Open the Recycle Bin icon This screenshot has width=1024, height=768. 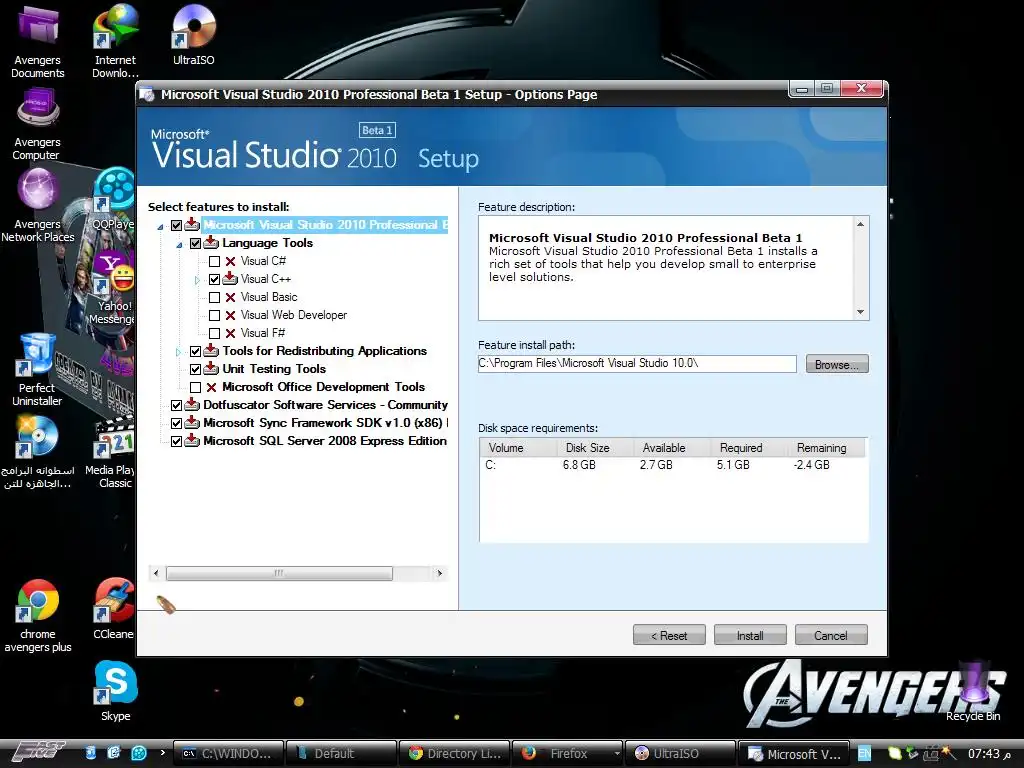tap(973, 692)
